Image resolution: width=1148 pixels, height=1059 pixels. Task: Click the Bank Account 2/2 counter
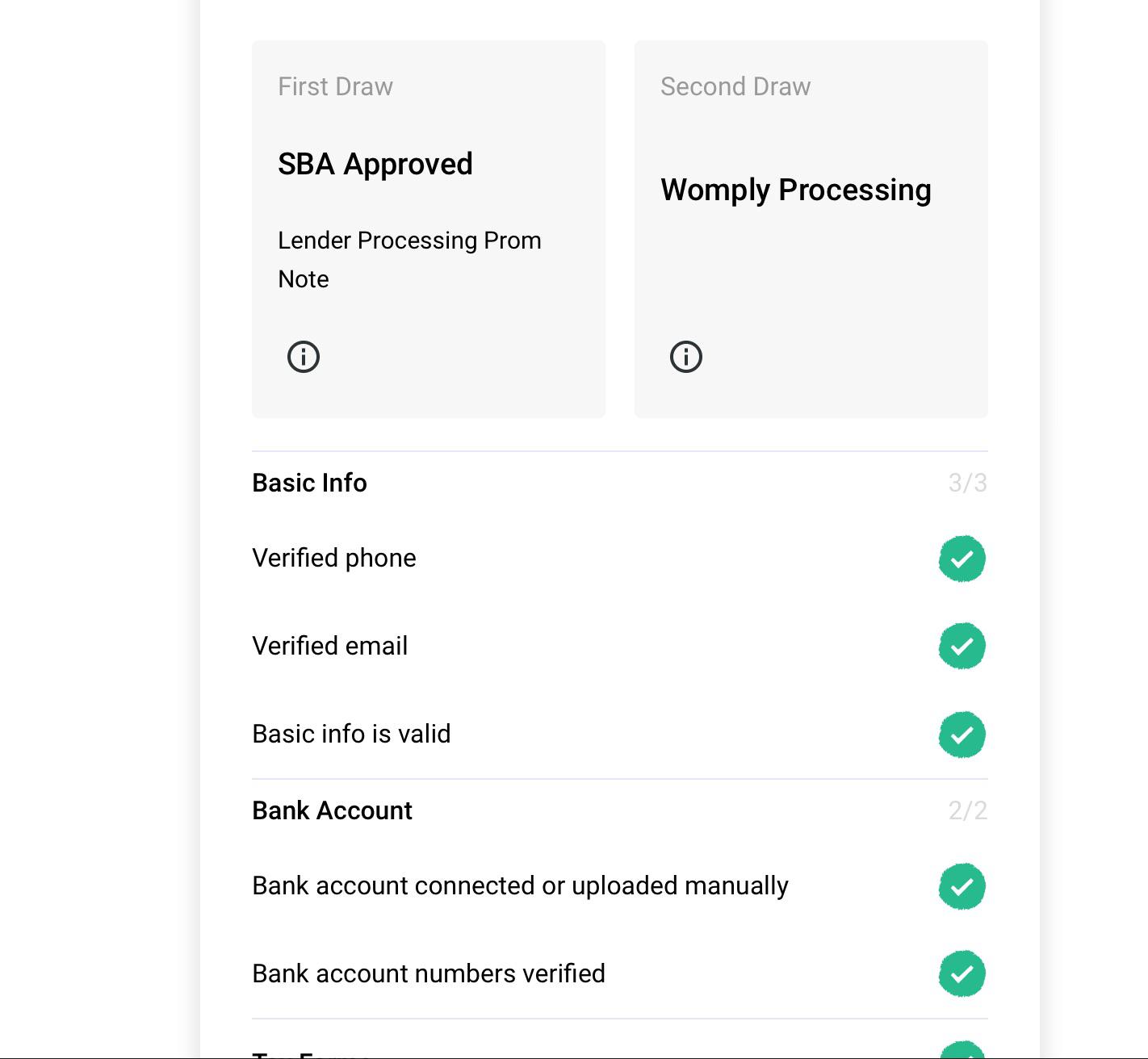pos(967,810)
